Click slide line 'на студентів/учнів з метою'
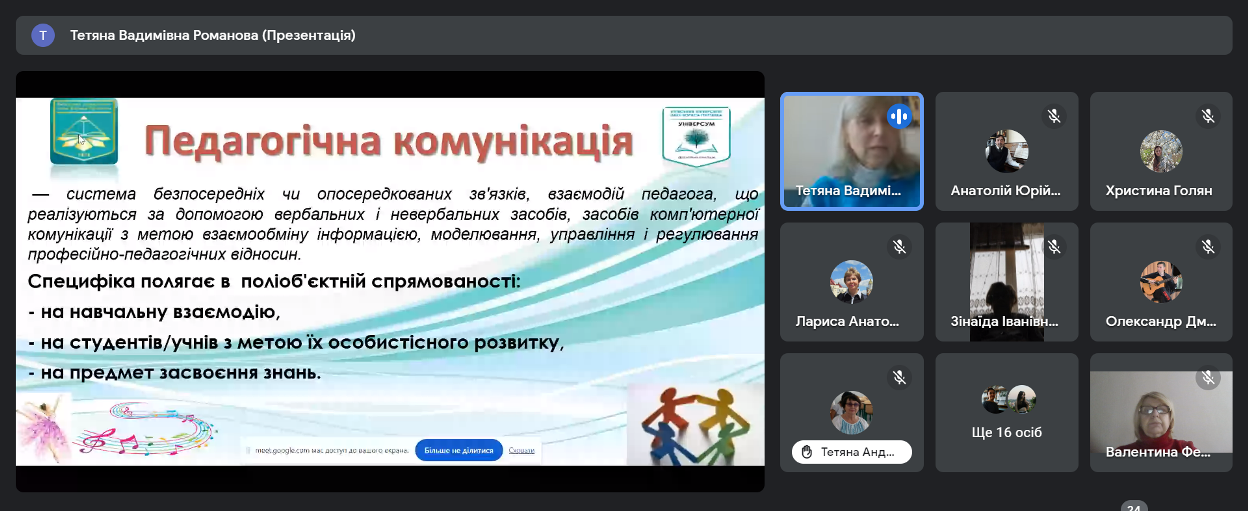1248x511 pixels. tap(296, 342)
